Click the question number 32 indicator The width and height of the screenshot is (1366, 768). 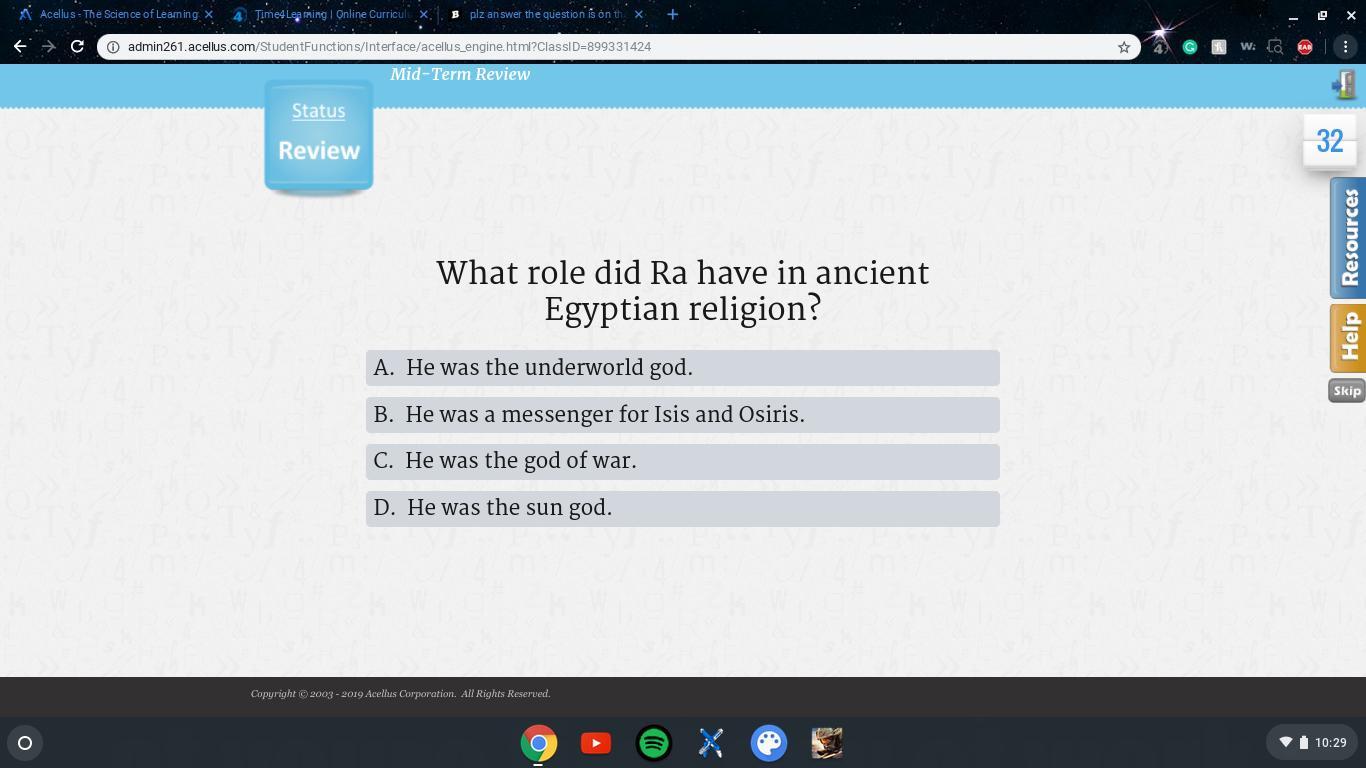pyautogui.click(x=1330, y=141)
